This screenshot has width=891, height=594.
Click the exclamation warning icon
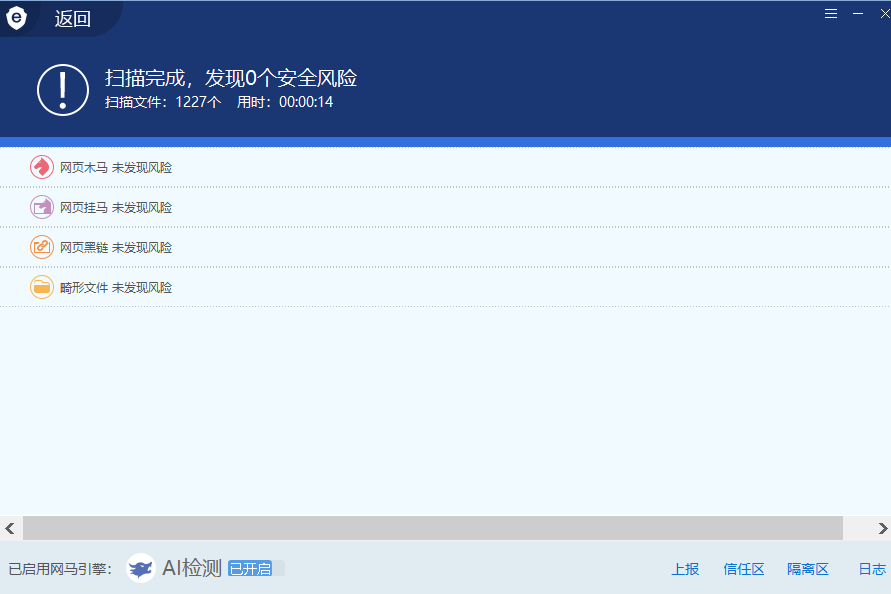tap(63, 90)
